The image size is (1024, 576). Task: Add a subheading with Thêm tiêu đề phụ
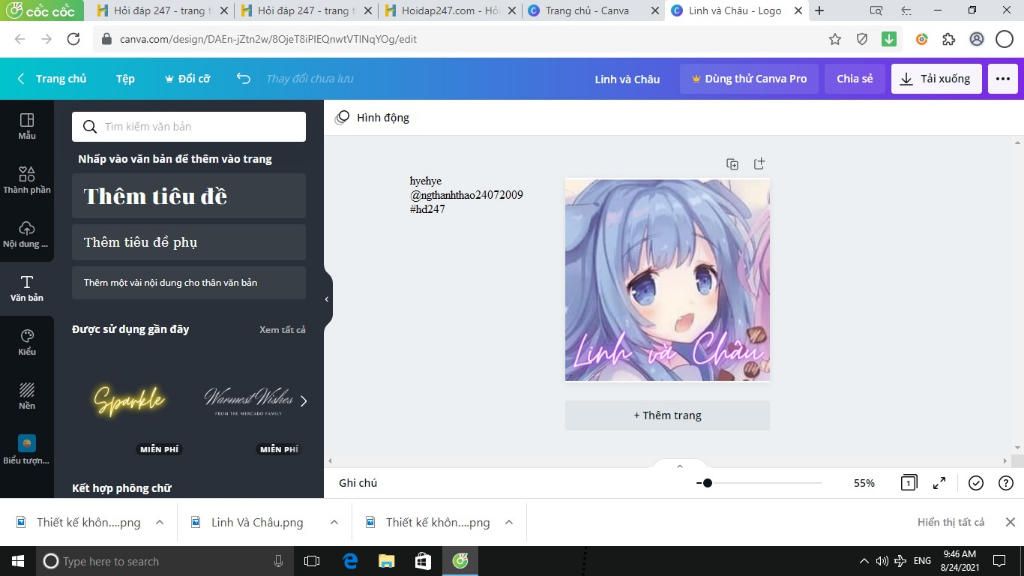pos(189,242)
